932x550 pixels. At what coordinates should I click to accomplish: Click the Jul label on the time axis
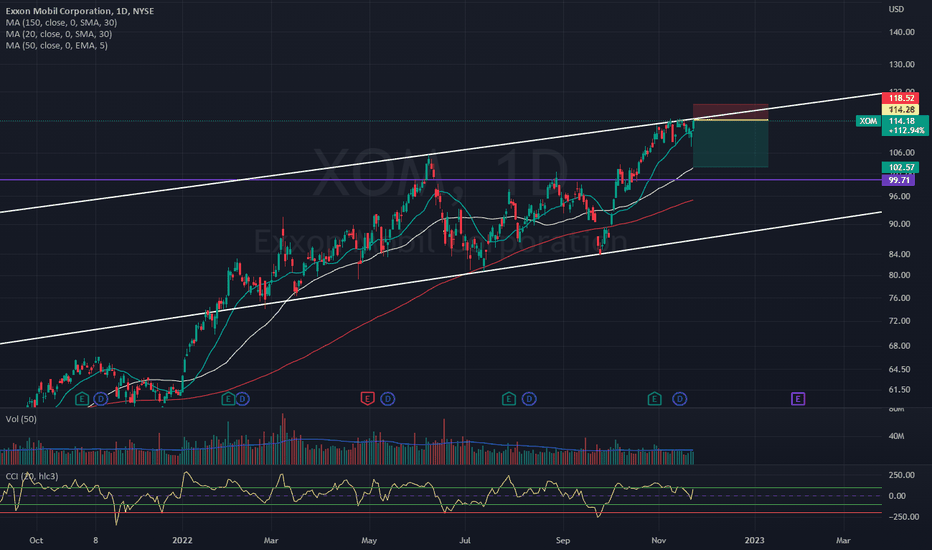pos(465,540)
